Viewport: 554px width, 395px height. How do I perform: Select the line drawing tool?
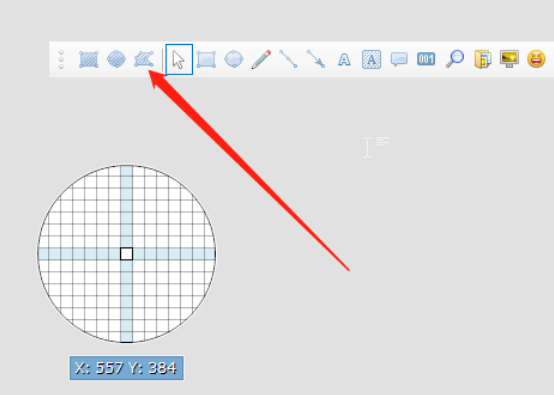[288, 59]
